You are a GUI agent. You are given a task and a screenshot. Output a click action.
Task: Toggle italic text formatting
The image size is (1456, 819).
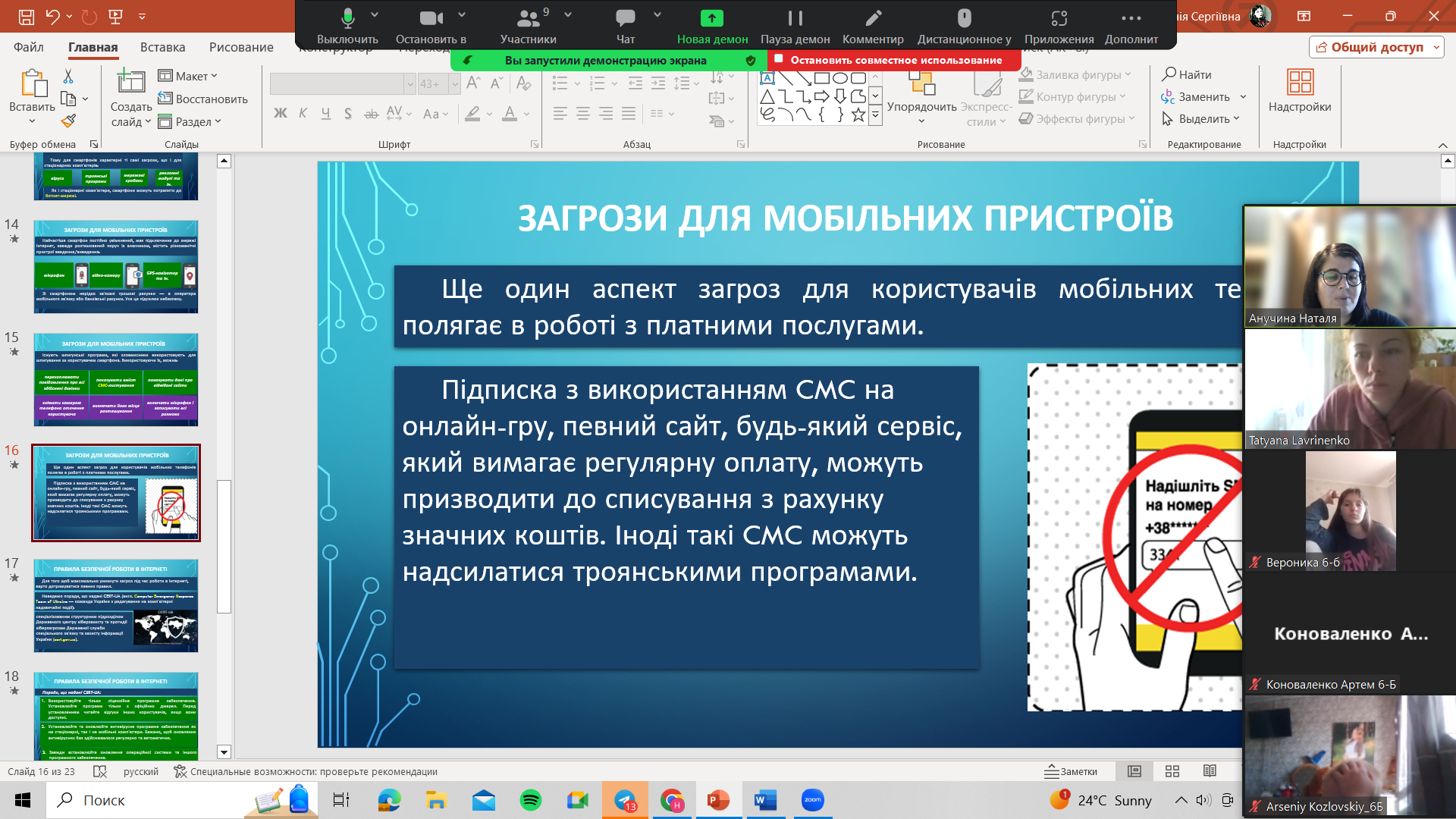pos(303,114)
